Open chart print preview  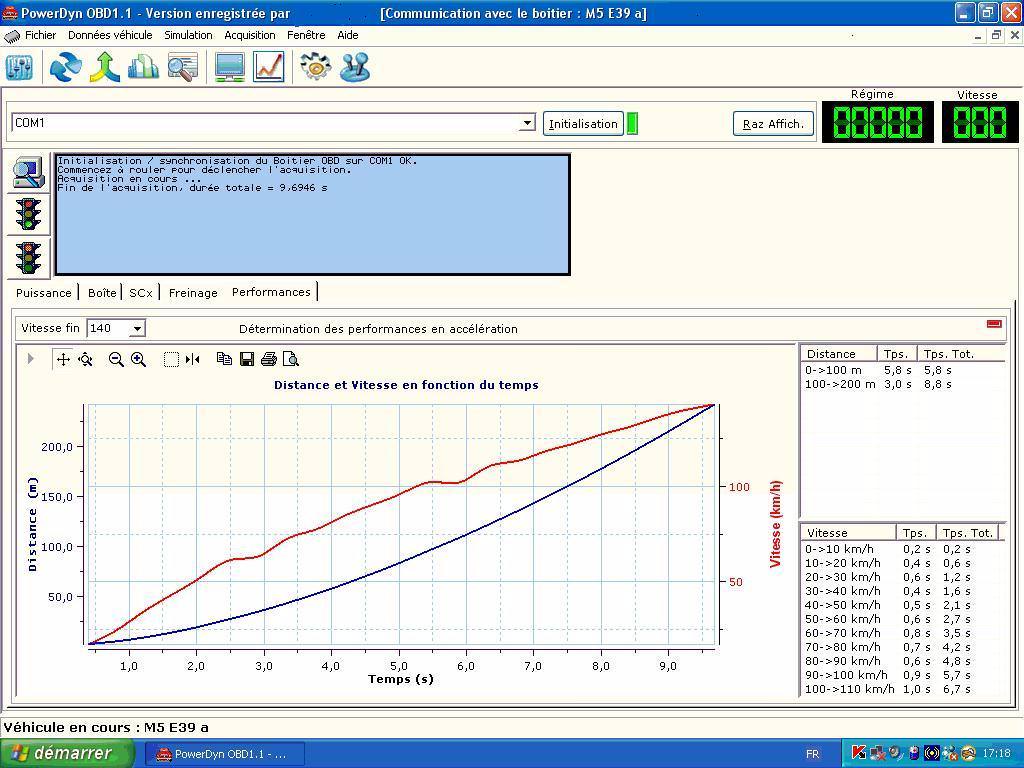(291, 359)
